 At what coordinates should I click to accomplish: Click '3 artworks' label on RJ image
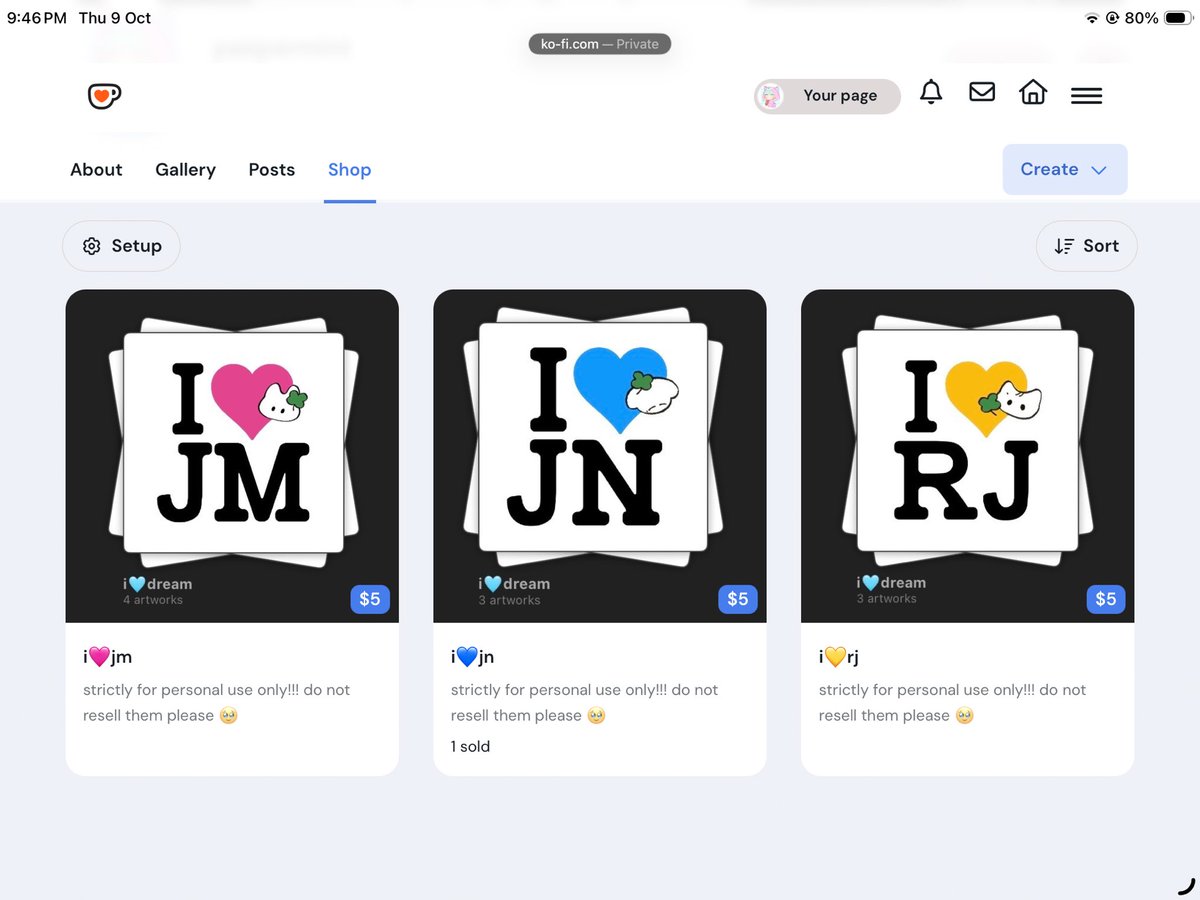coord(887,599)
